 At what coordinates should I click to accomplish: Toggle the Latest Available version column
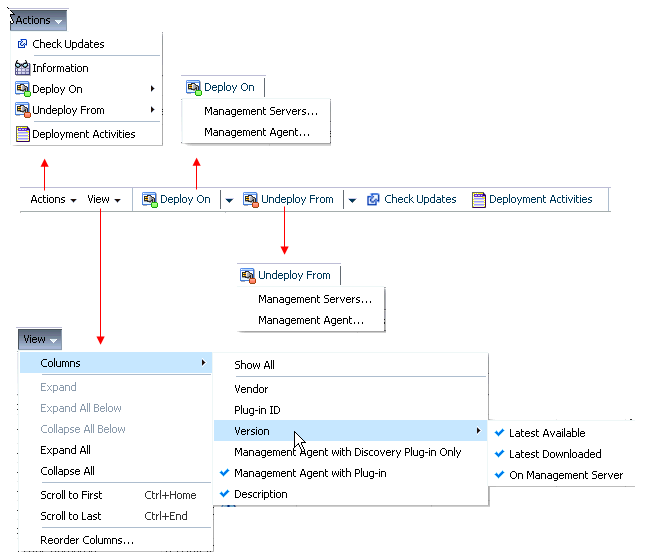point(499,433)
